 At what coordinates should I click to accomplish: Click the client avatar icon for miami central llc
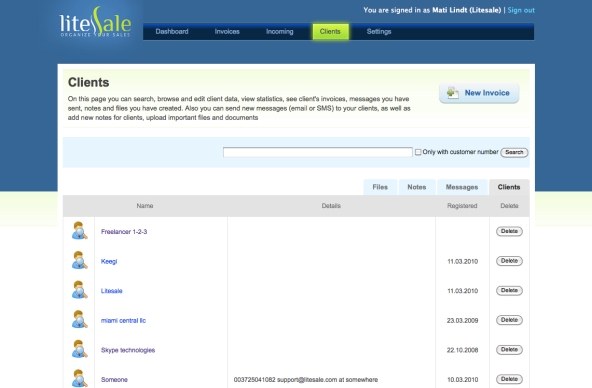(79, 320)
